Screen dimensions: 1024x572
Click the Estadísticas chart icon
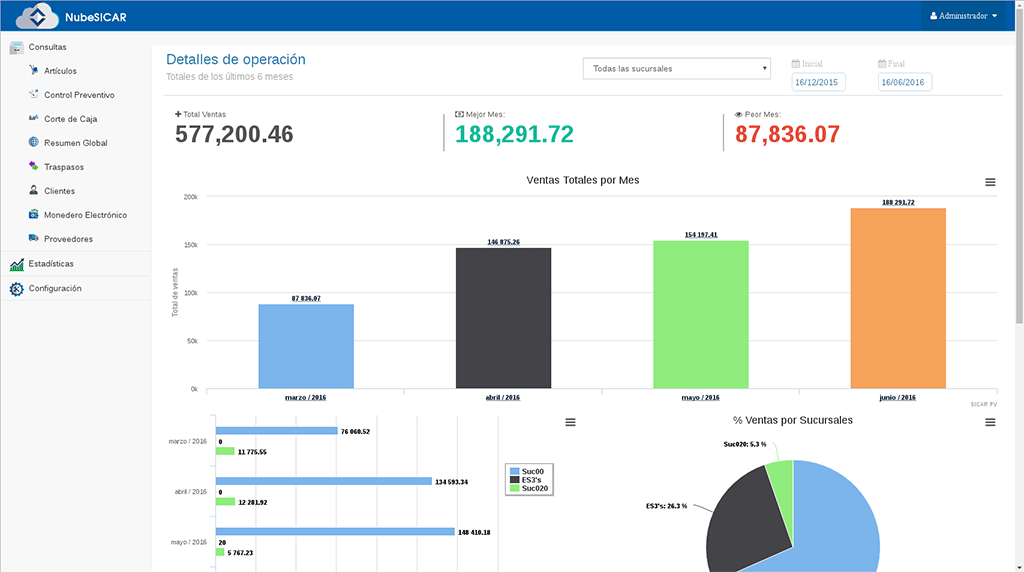[16, 264]
